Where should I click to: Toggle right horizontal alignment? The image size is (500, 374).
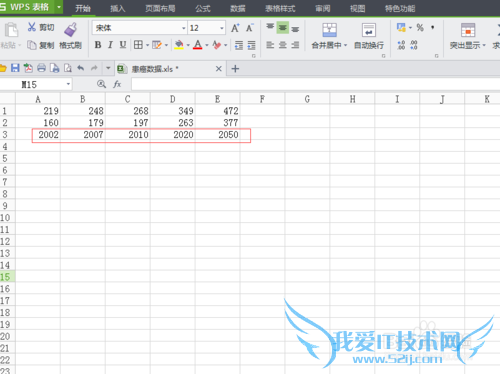(295, 45)
